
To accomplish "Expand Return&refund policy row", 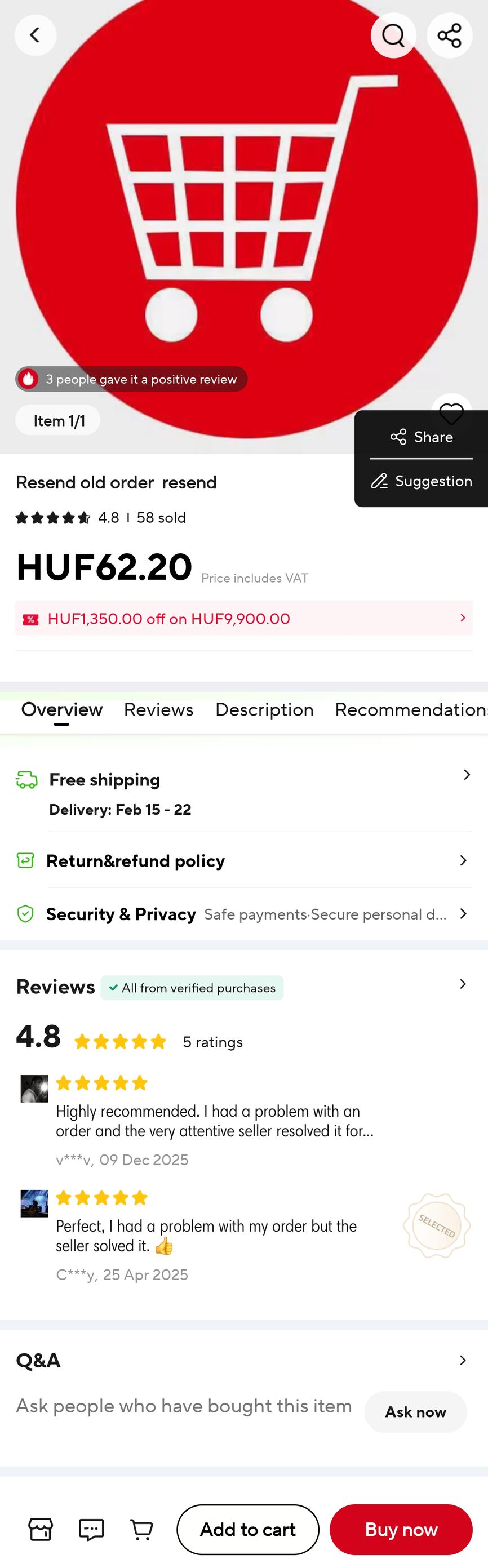I will [x=243, y=860].
